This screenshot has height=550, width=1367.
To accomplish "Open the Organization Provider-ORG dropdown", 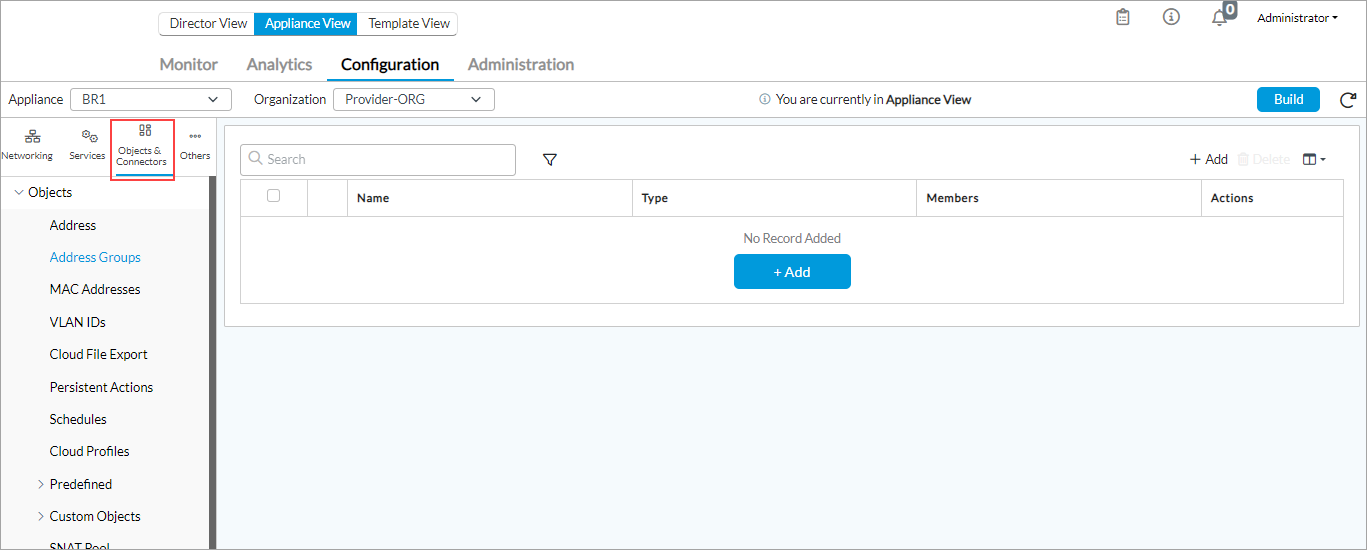I will [413, 100].
